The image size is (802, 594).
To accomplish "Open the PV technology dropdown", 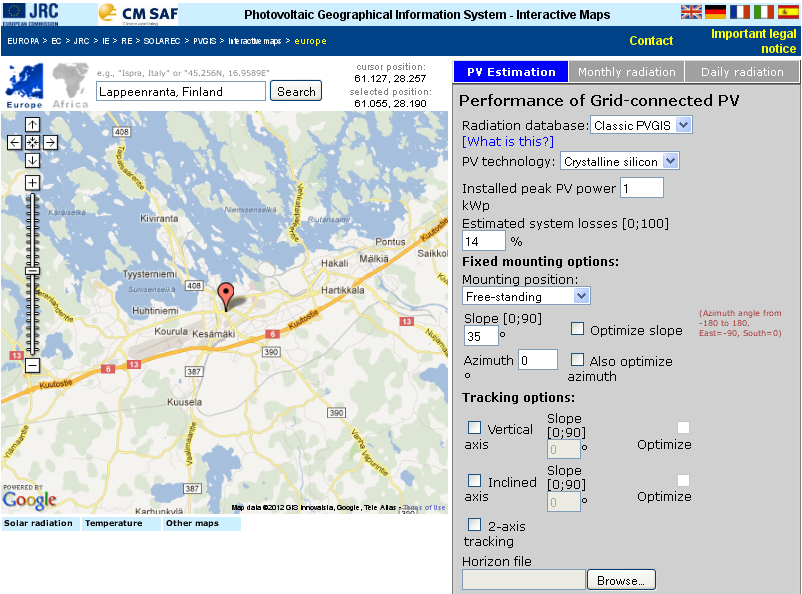I will click(x=620, y=162).
